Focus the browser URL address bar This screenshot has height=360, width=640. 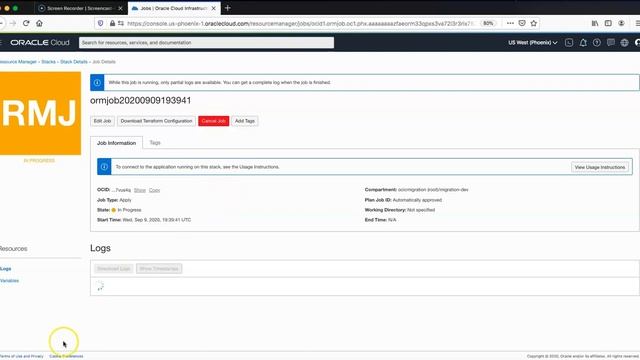pyautogui.click(x=300, y=23)
